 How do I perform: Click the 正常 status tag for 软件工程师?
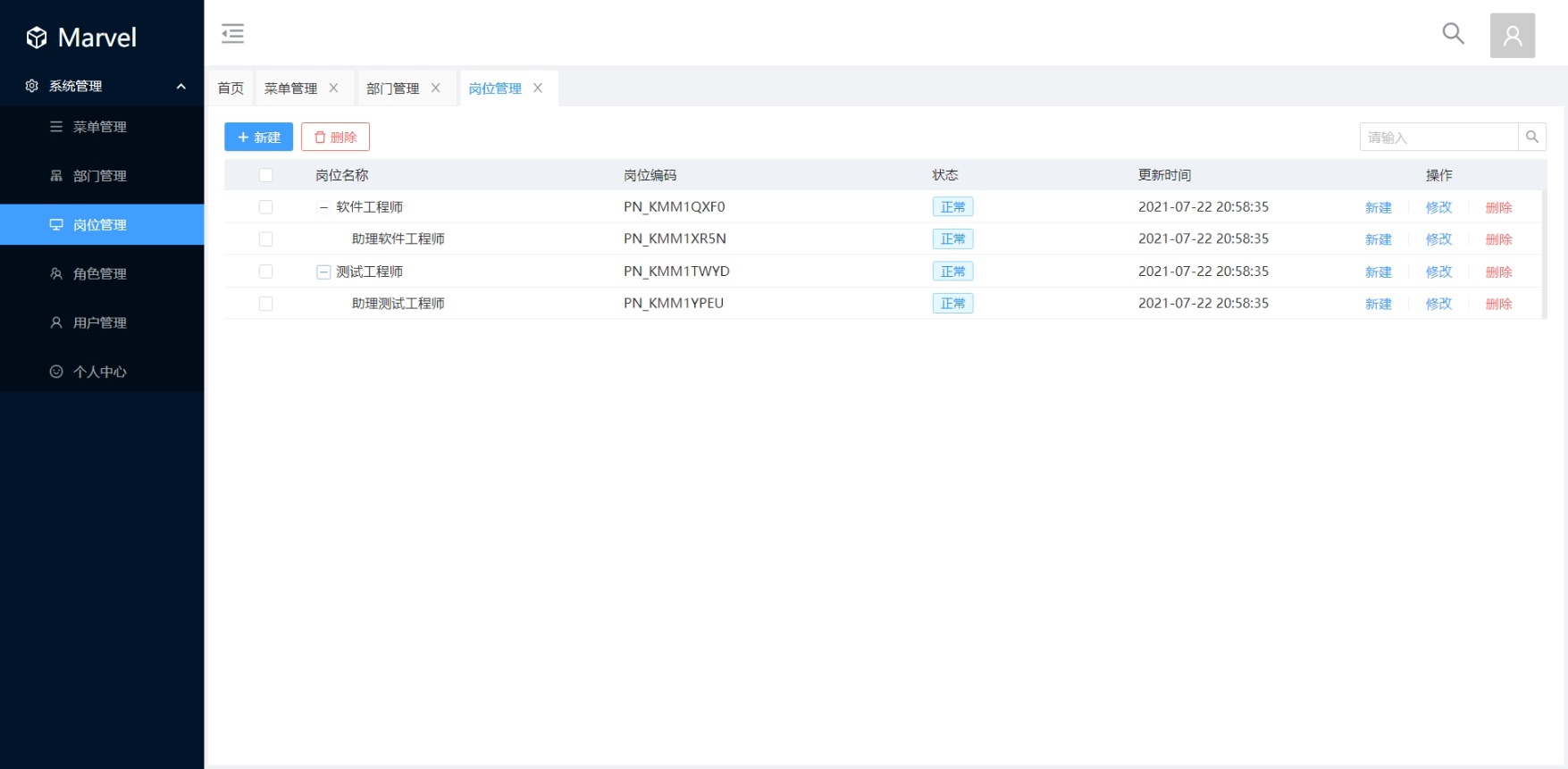pos(952,207)
